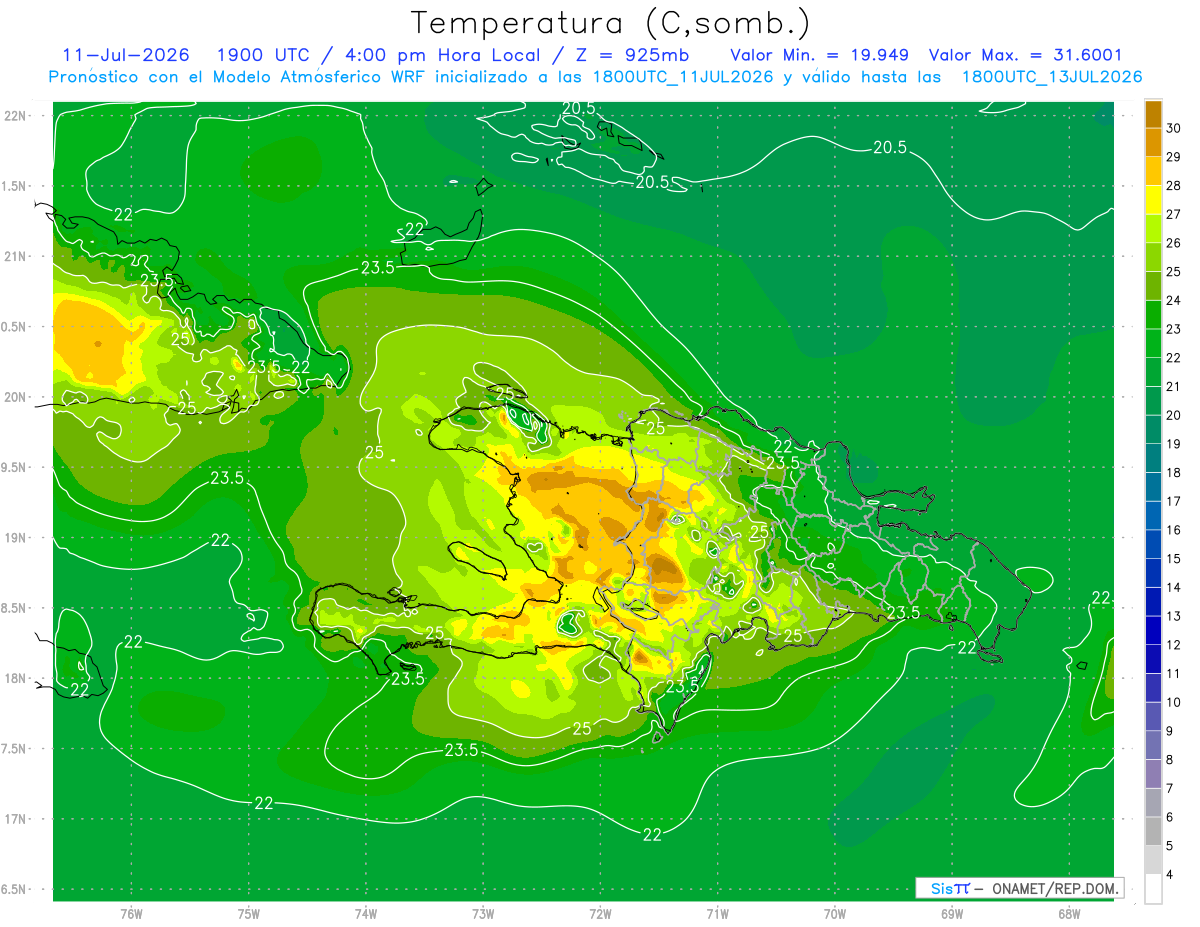
Task: Click color scale label '15'
Action: pos(1175,558)
